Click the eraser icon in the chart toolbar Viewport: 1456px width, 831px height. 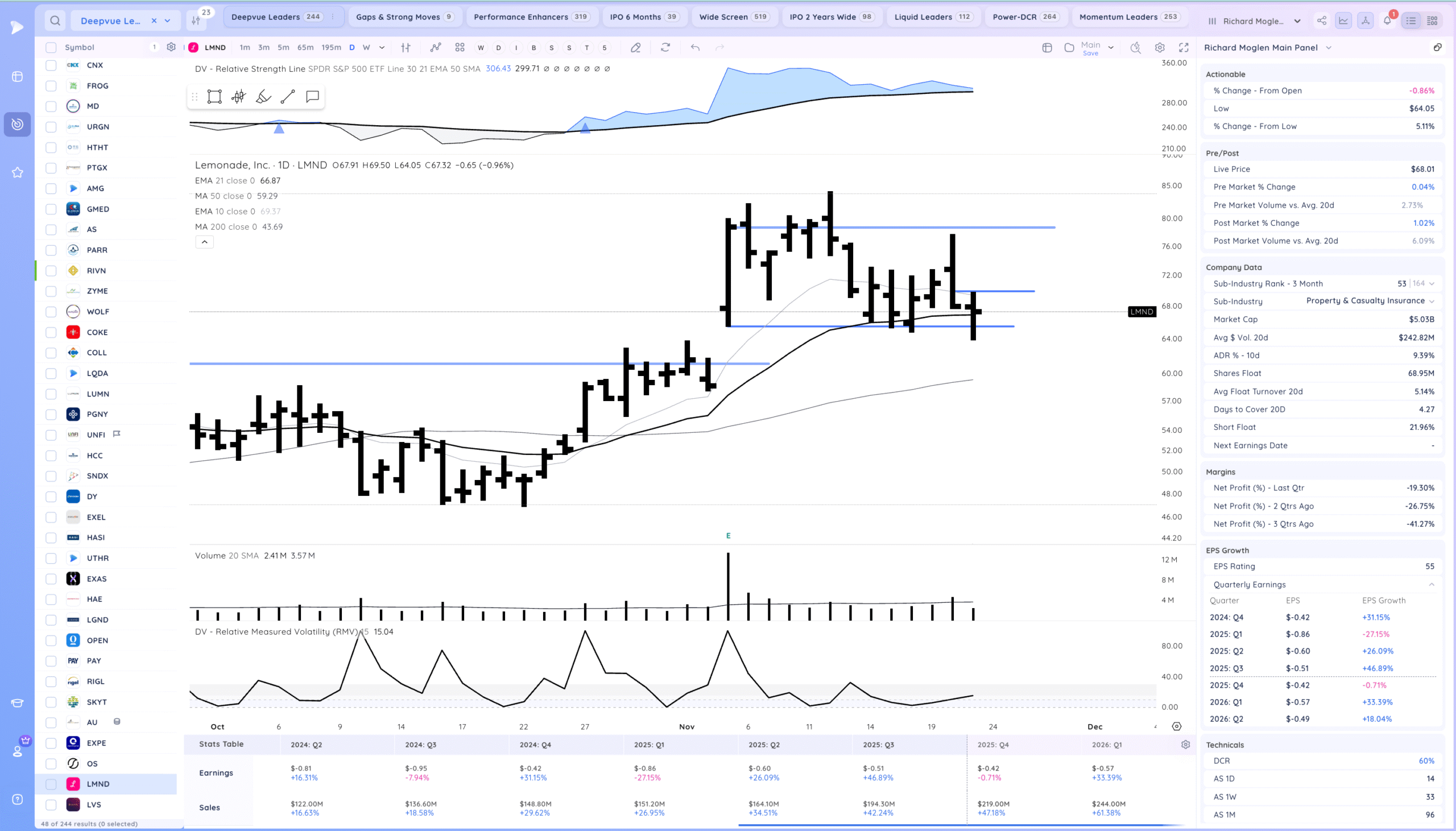pyautogui.click(x=635, y=47)
